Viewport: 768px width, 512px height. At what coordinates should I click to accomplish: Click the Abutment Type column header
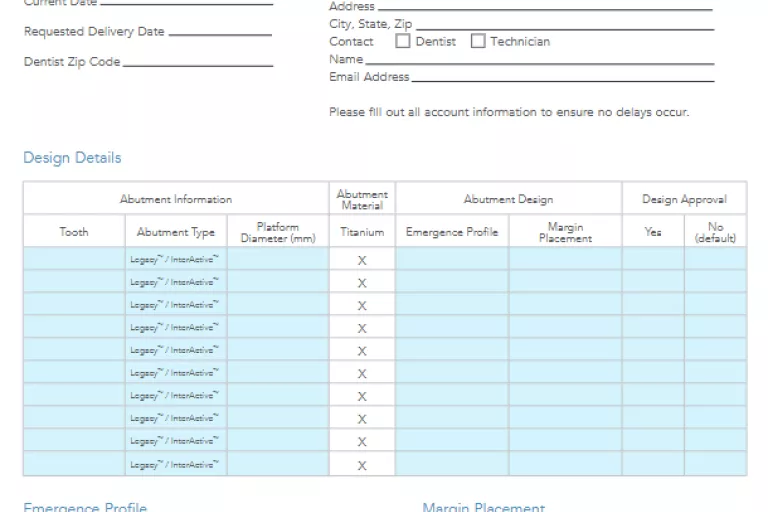click(176, 231)
